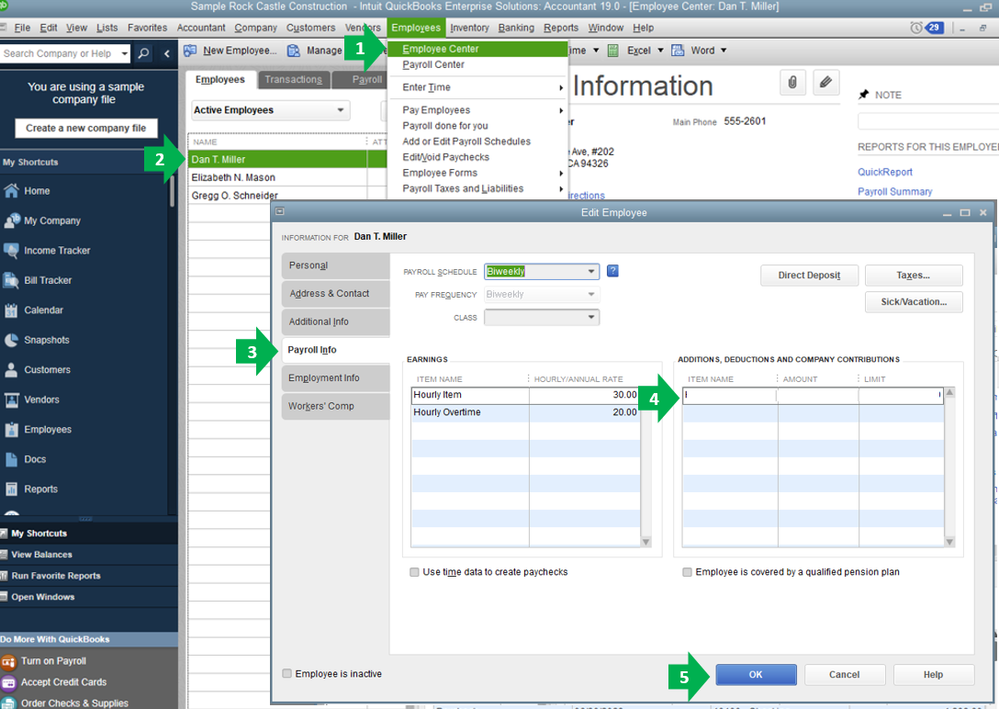Image resolution: width=999 pixels, height=709 pixels.
Task: Select the Payroll Info tab
Action: coord(336,350)
